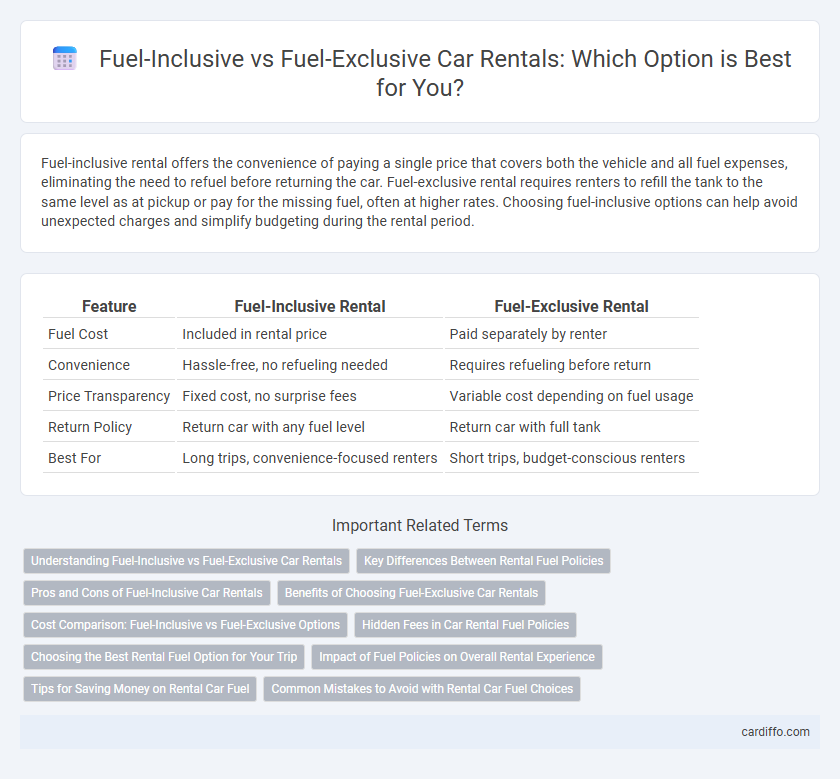840x779 pixels.
Task: Select the 'Convenience' row label
Action: pos(89,365)
